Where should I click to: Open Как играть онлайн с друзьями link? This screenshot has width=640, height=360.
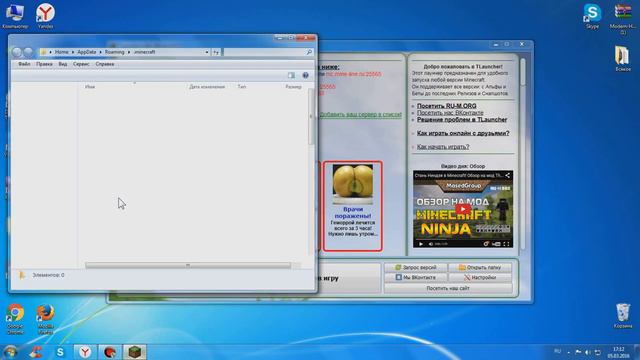[463, 133]
